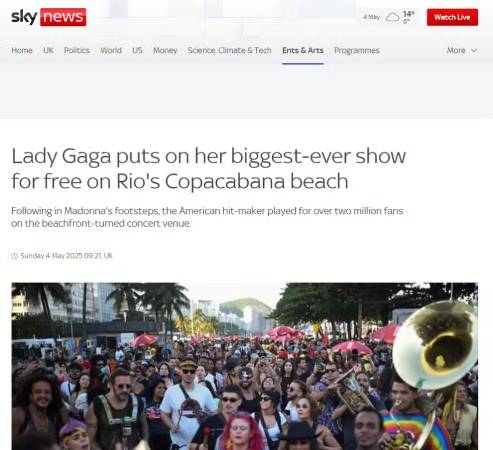Open the Programmes section
Image resolution: width=493 pixels, height=450 pixels.
coord(357,50)
